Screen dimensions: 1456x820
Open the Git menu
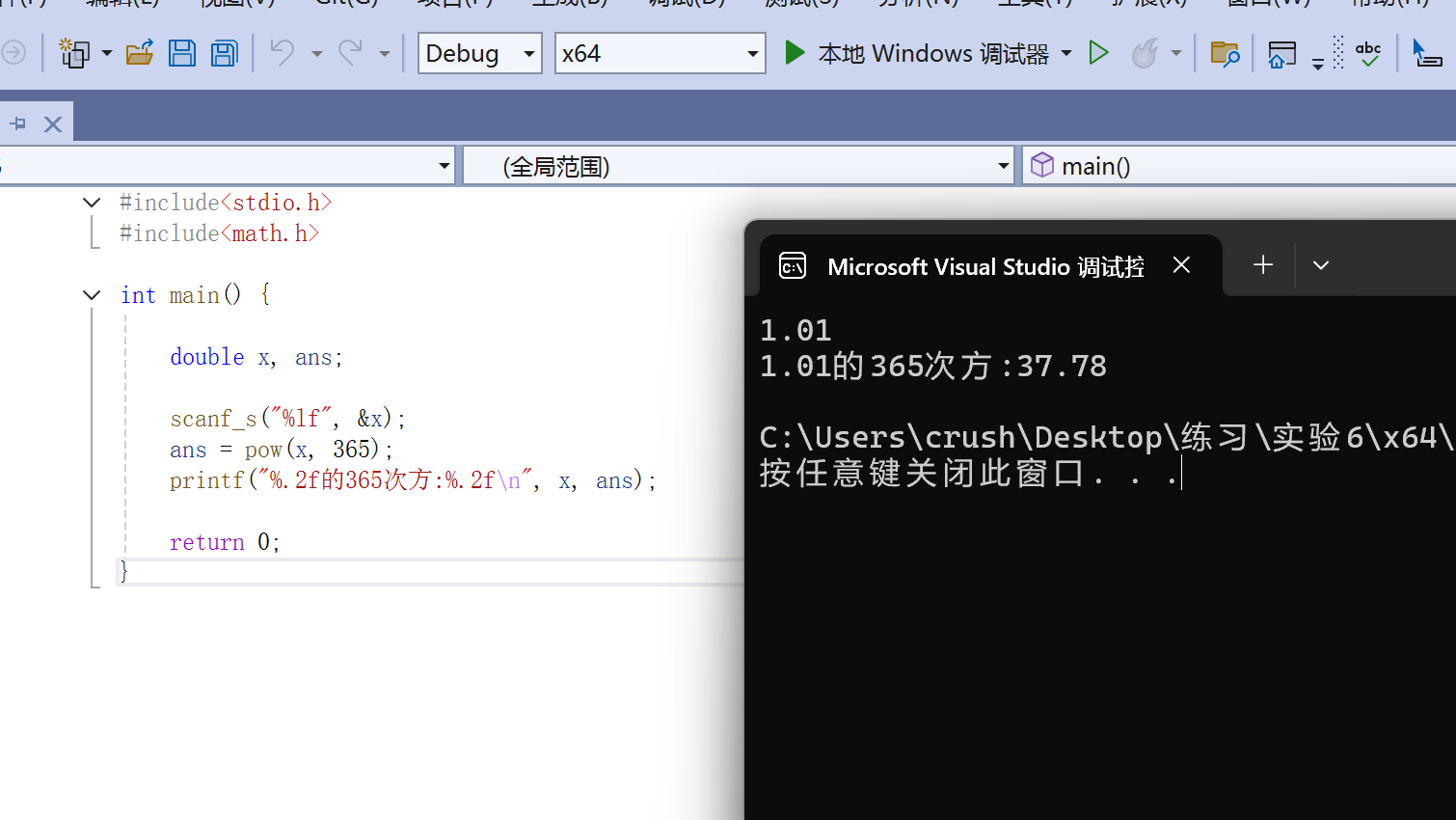pyautogui.click(x=345, y=5)
